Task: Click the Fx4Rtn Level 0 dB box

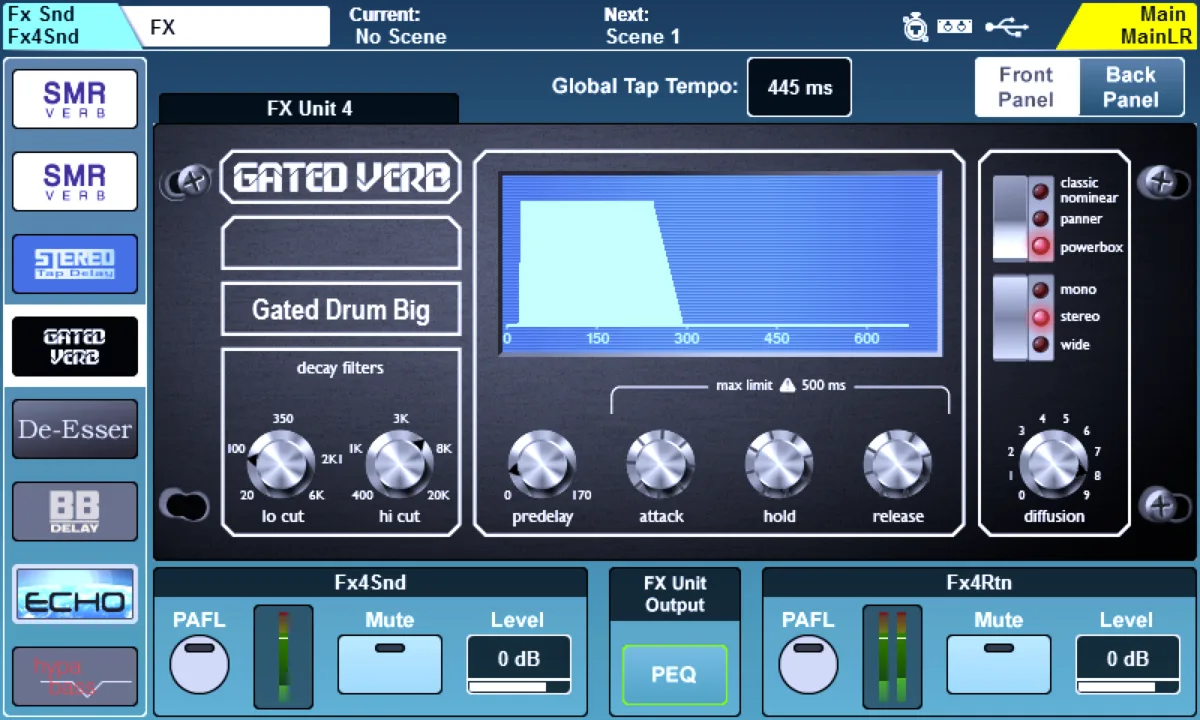Action: click(x=1127, y=664)
